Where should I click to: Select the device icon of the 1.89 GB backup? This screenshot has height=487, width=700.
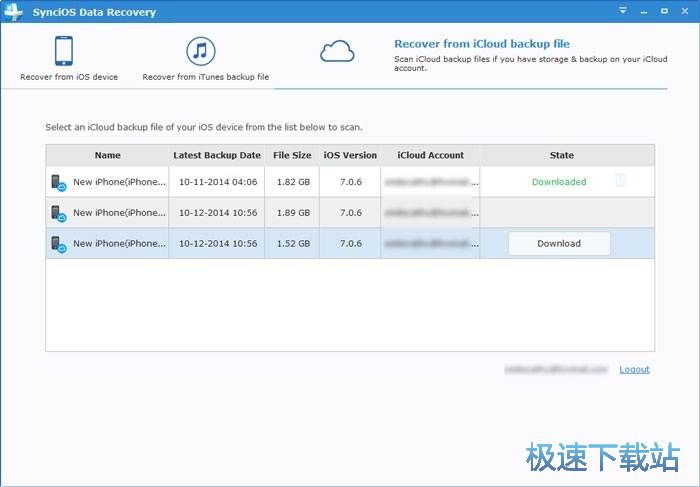pos(58,213)
